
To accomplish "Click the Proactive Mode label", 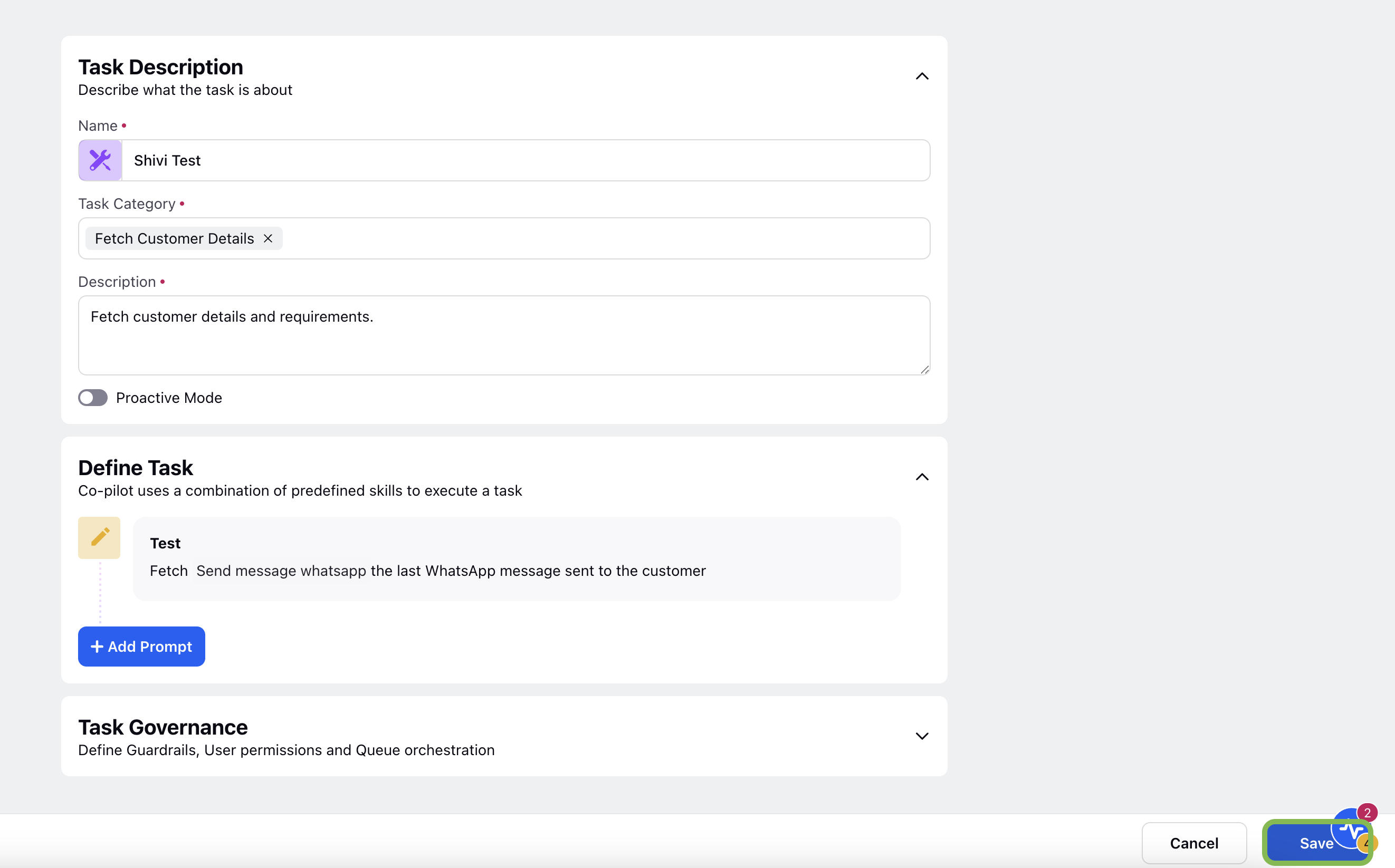I will coord(169,398).
